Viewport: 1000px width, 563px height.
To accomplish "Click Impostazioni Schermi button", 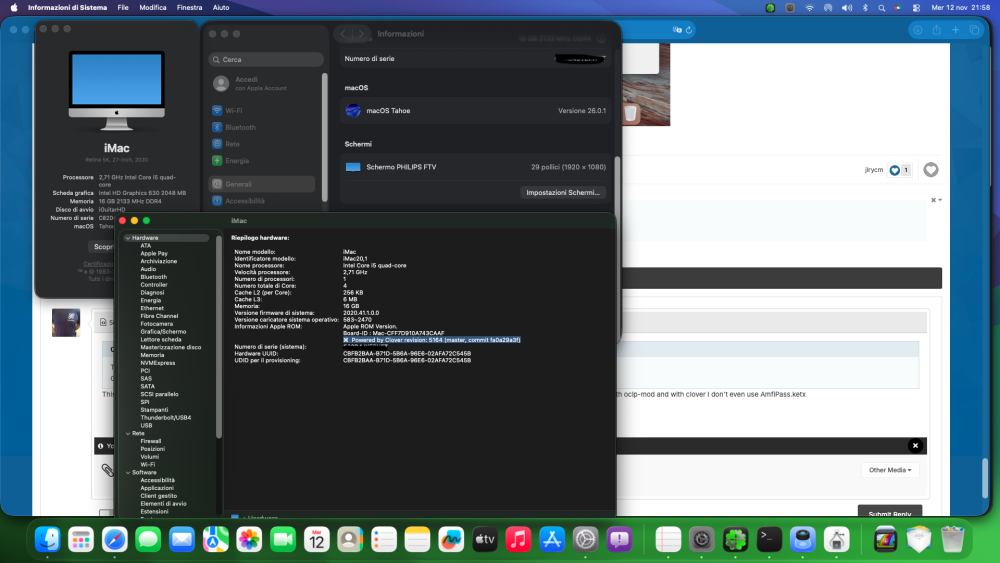I will (562, 193).
